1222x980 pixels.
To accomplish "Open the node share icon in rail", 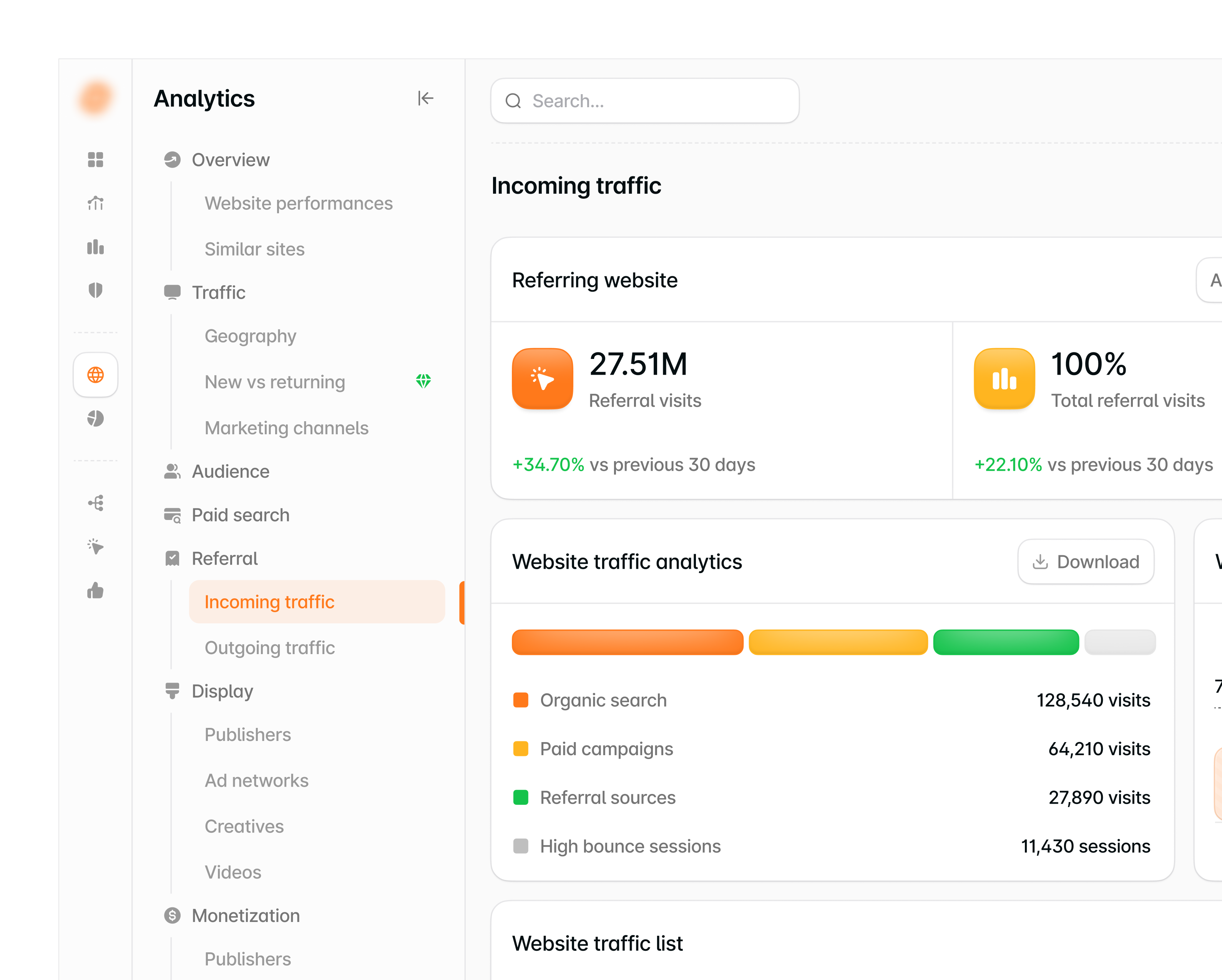I will (95, 503).
